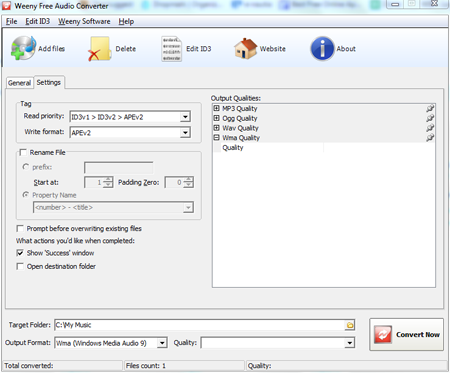
Task: Click the Convert Now red arrows icon
Action: (x=383, y=335)
